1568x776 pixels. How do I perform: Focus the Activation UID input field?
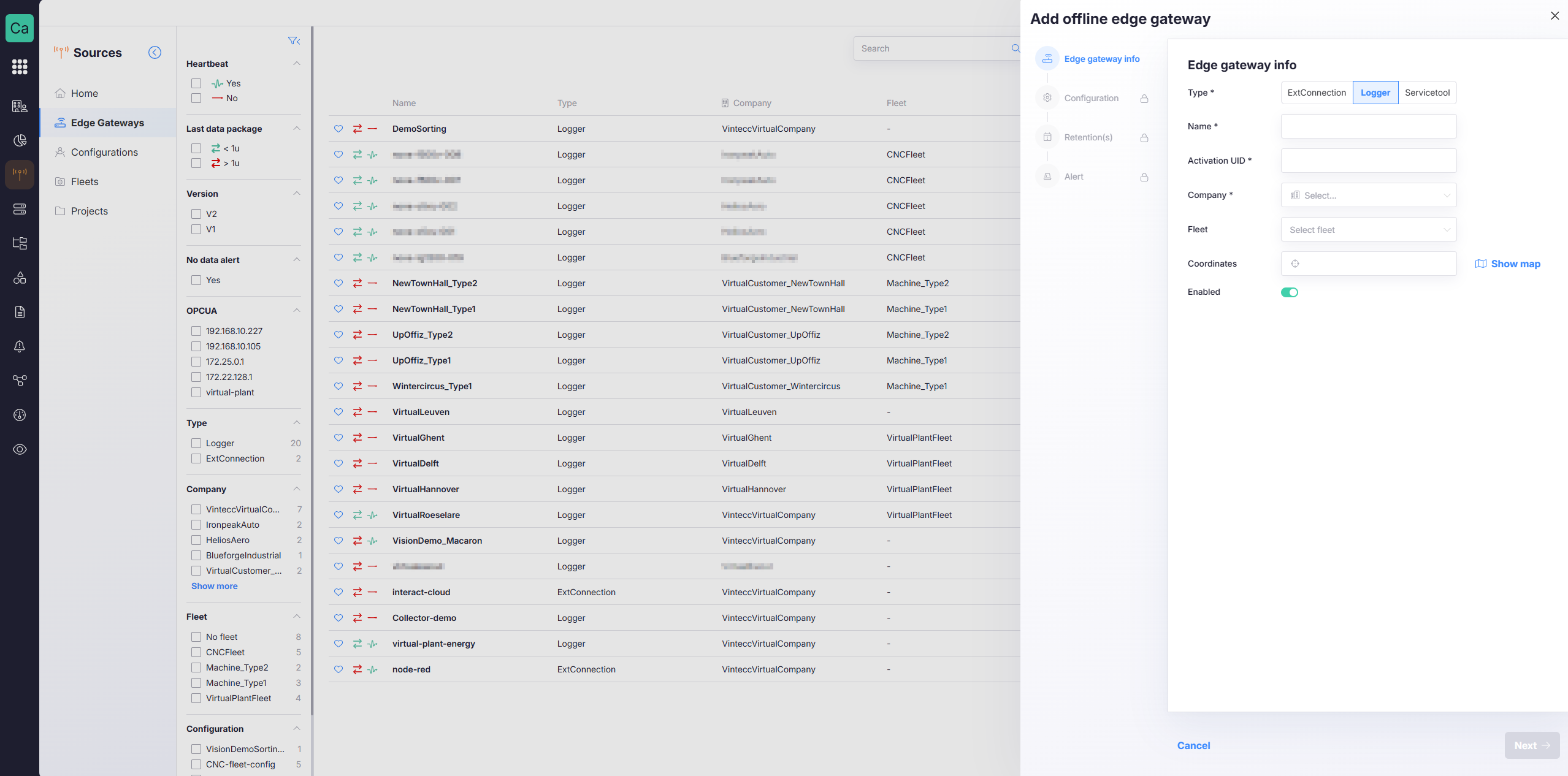pos(1369,161)
